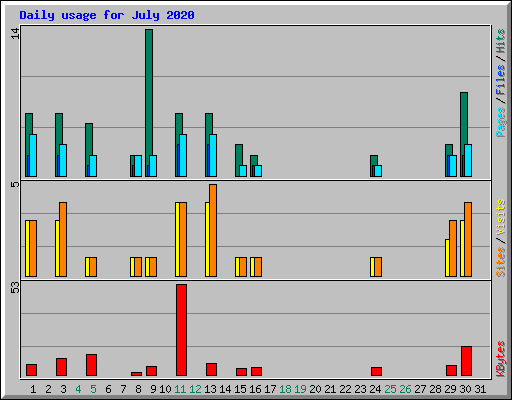Click day label '16' on the x-axis
This screenshot has height=400, width=512.
255,389
